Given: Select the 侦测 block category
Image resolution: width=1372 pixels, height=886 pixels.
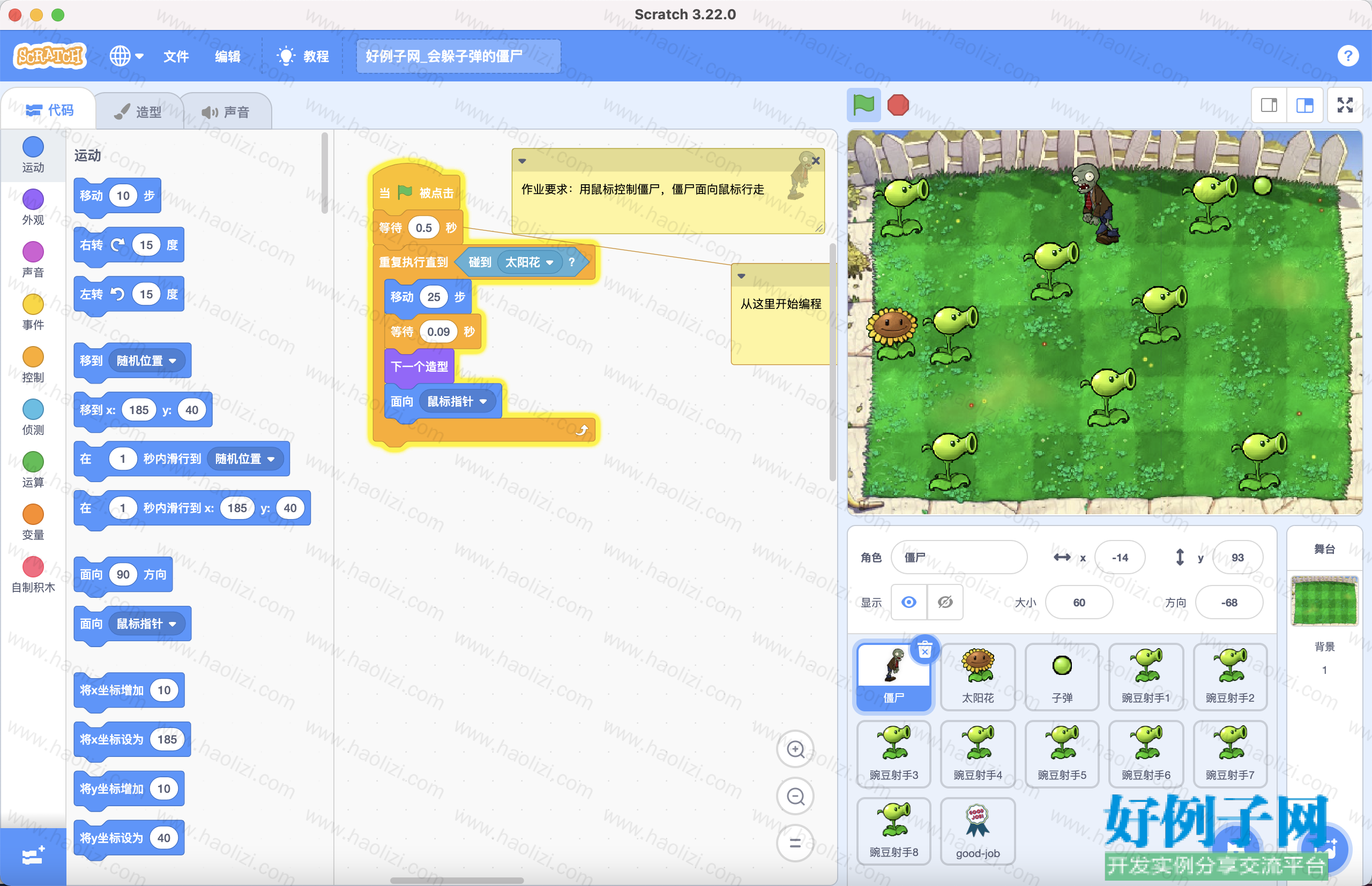Looking at the screenshot, I should (x=33, y=417).
